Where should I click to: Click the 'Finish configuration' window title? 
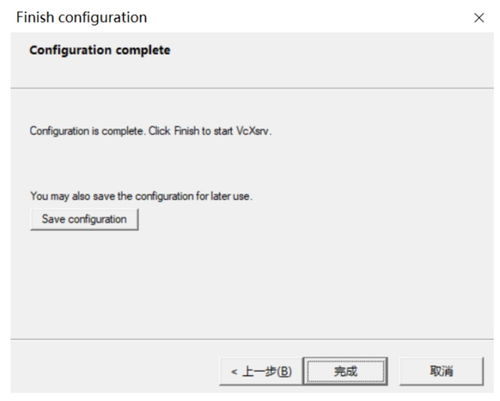pos(82,17)
